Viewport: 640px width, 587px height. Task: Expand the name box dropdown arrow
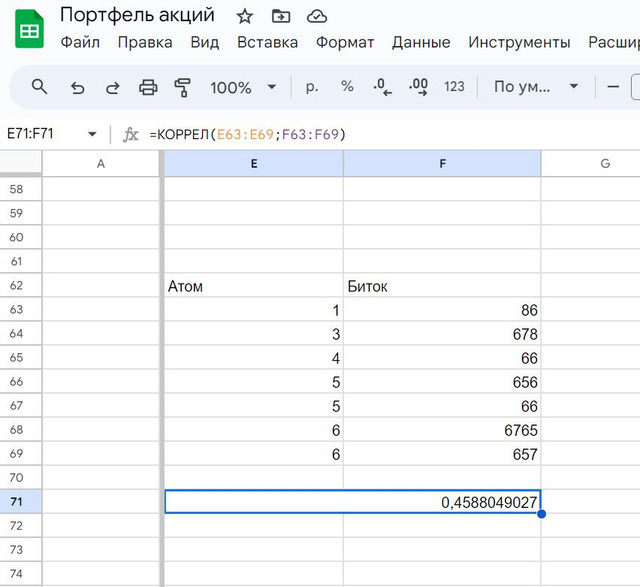pyautogui.click(x=92, y=134)
